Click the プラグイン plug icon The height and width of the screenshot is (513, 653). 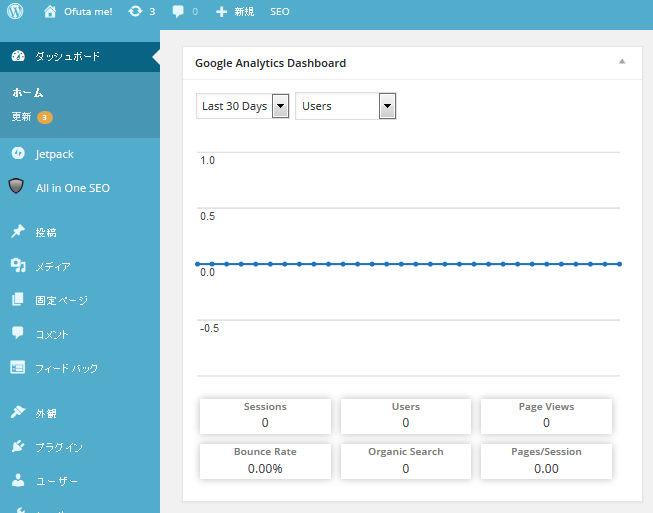pos(18,446)
